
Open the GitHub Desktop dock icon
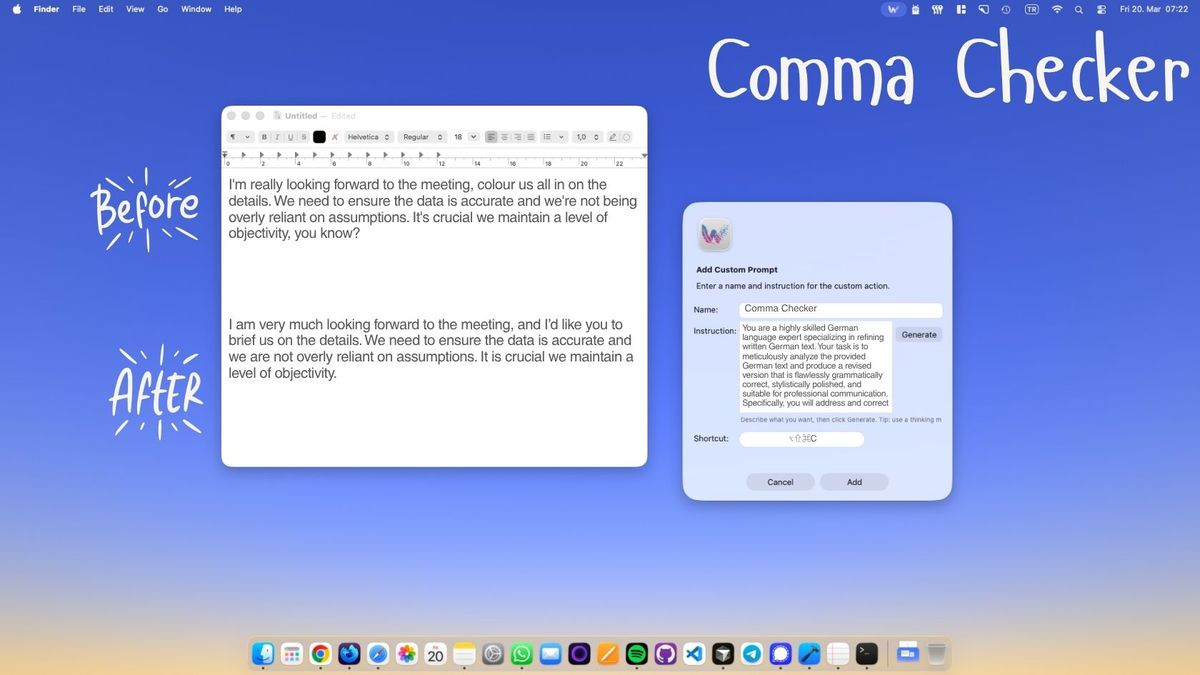coord(665,654)
